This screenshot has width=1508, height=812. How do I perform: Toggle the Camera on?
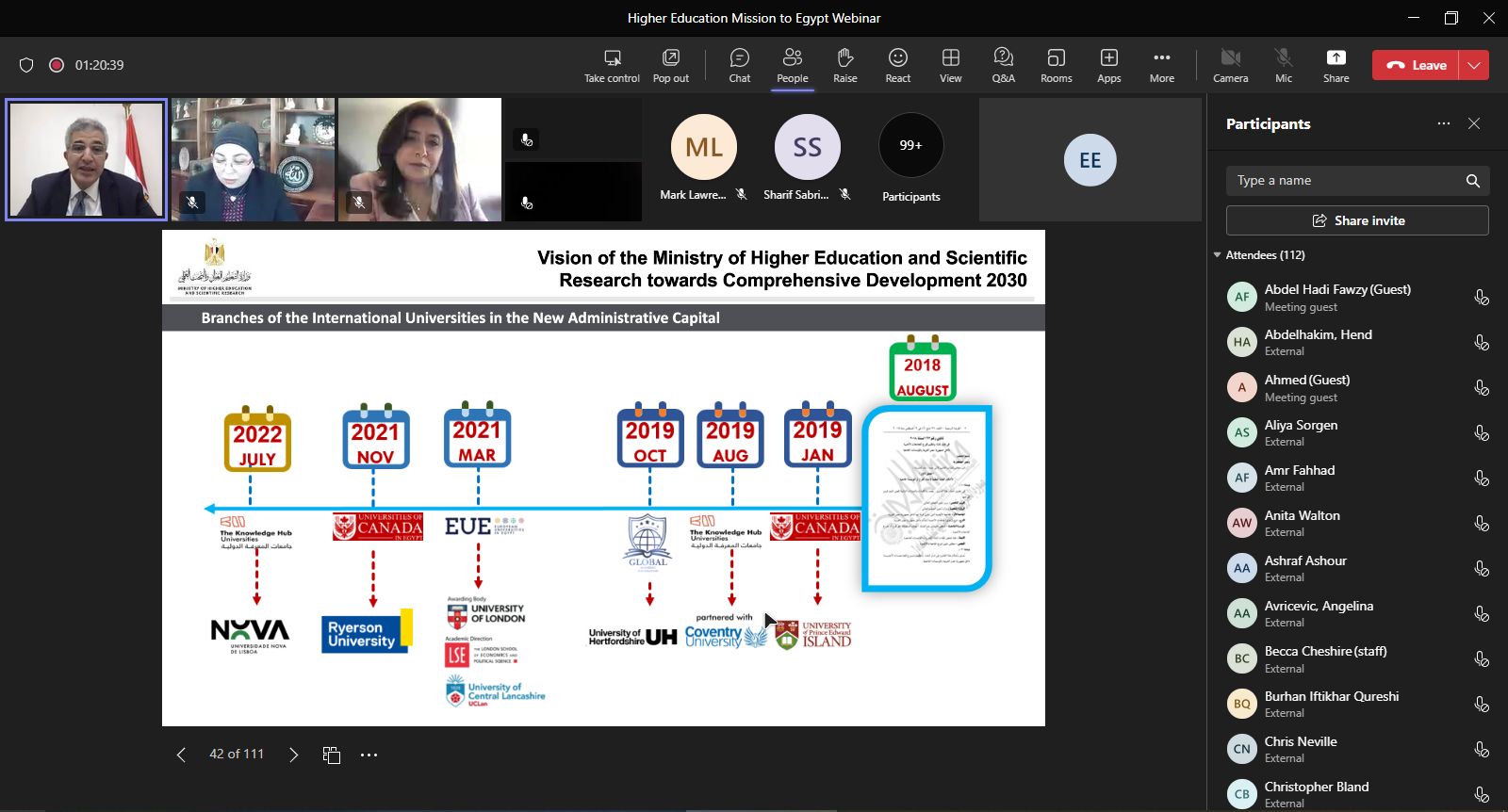click(1230, 65)
